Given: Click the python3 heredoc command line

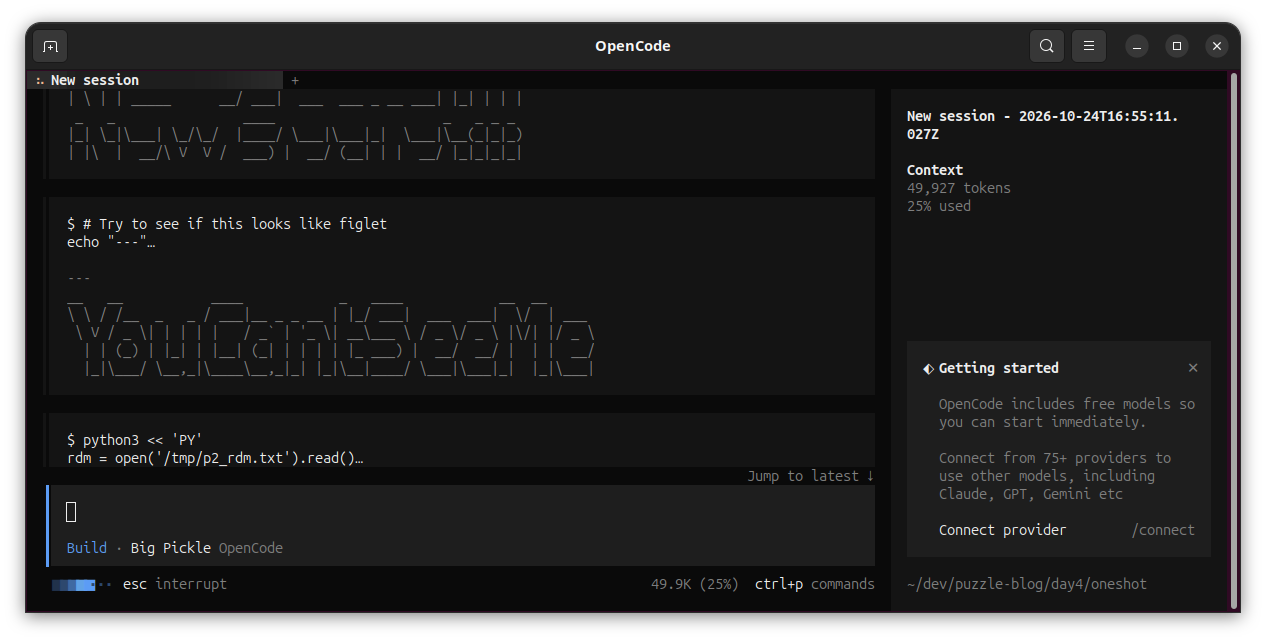Looking at the screenshot, I should (135, 440).
